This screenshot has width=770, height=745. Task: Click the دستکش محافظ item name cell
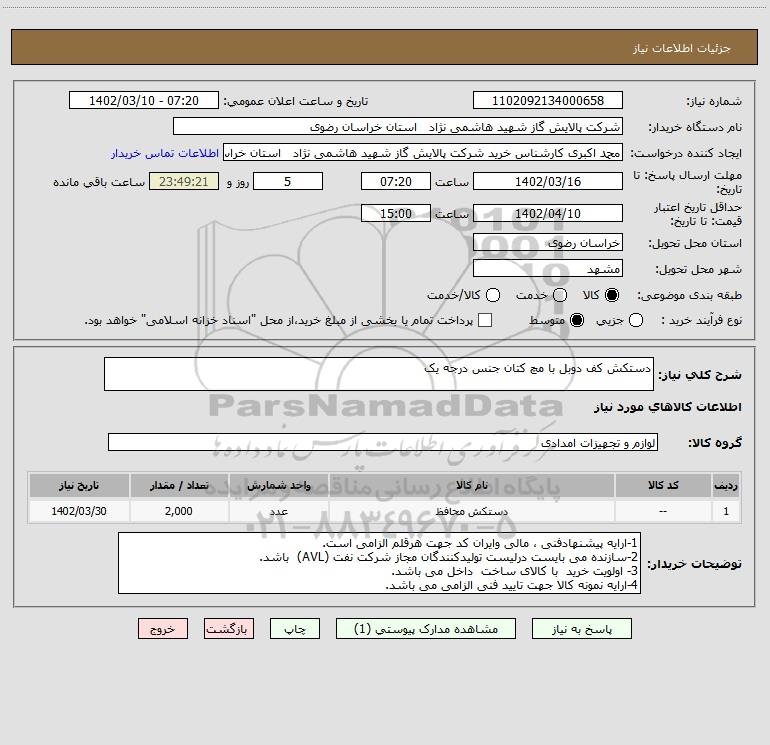(x=471, y=511)
